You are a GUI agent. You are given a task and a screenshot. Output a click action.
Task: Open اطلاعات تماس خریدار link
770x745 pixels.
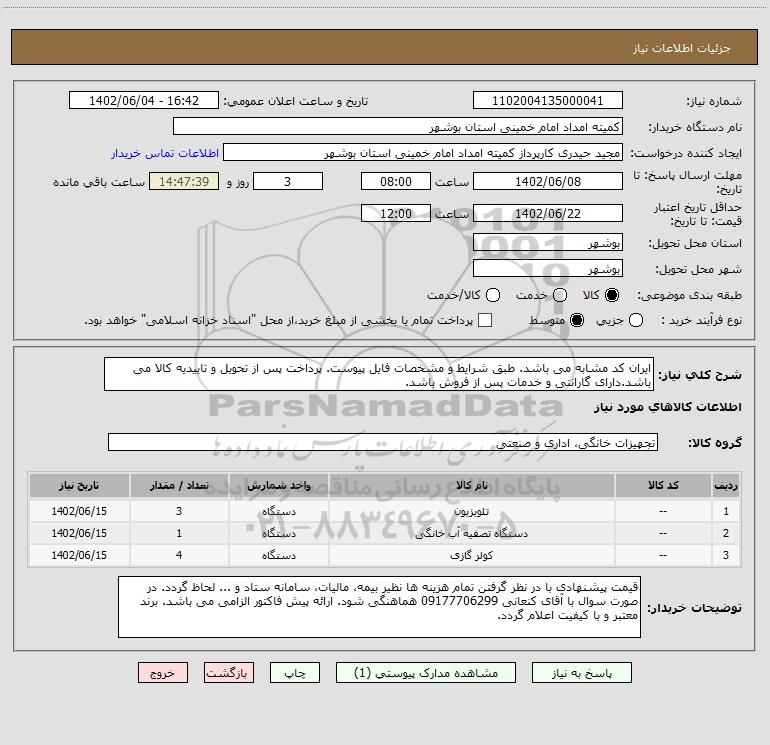click(x=165, y=153)
